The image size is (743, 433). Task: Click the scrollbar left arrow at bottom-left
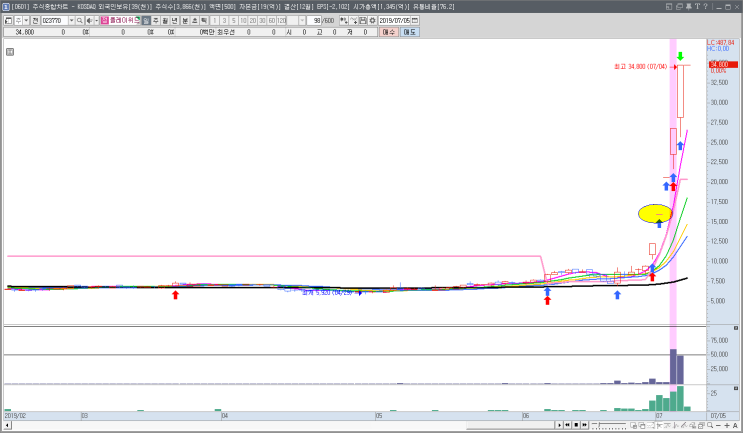[8, 425]
